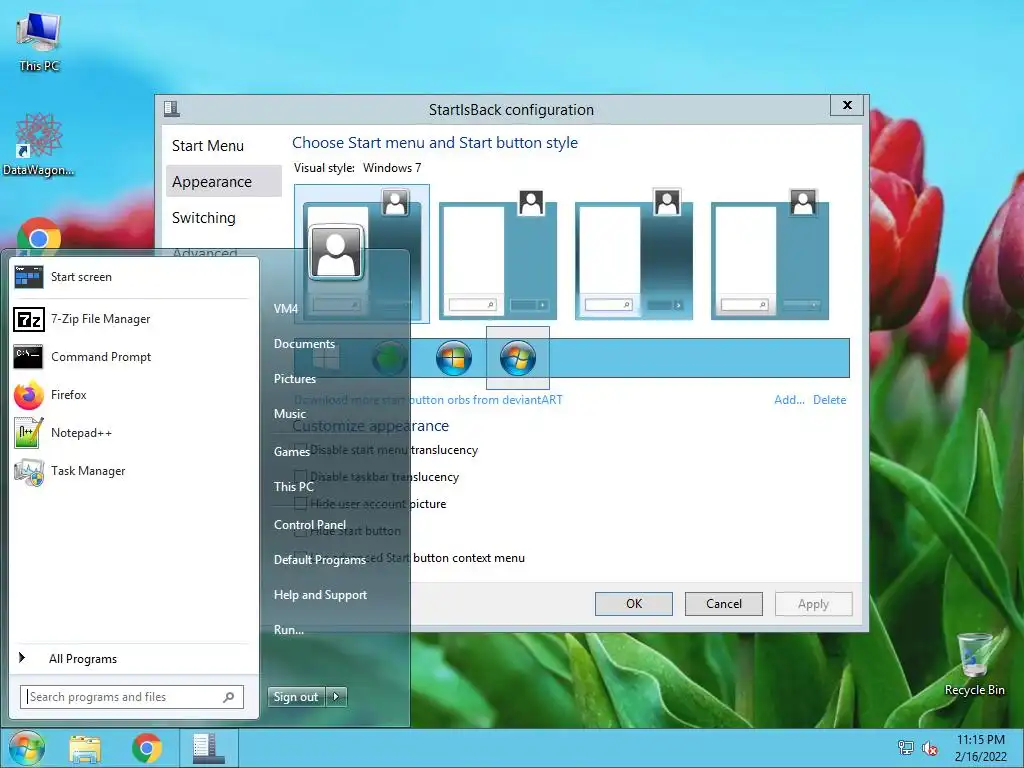
Task: Open Google Chrome from the taskbar
Action: click(x=147, y=748)
